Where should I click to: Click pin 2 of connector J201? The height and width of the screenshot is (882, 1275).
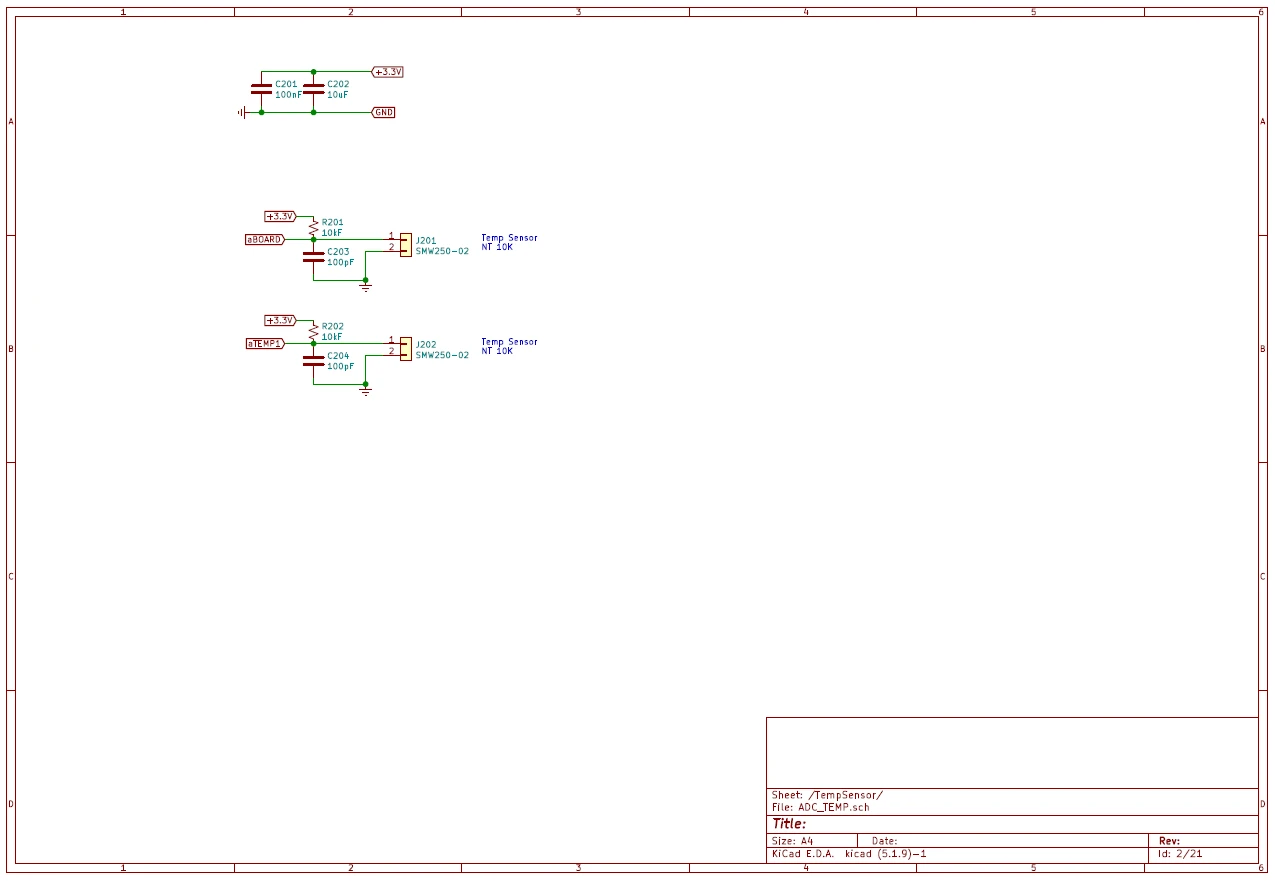coord(392,246)
